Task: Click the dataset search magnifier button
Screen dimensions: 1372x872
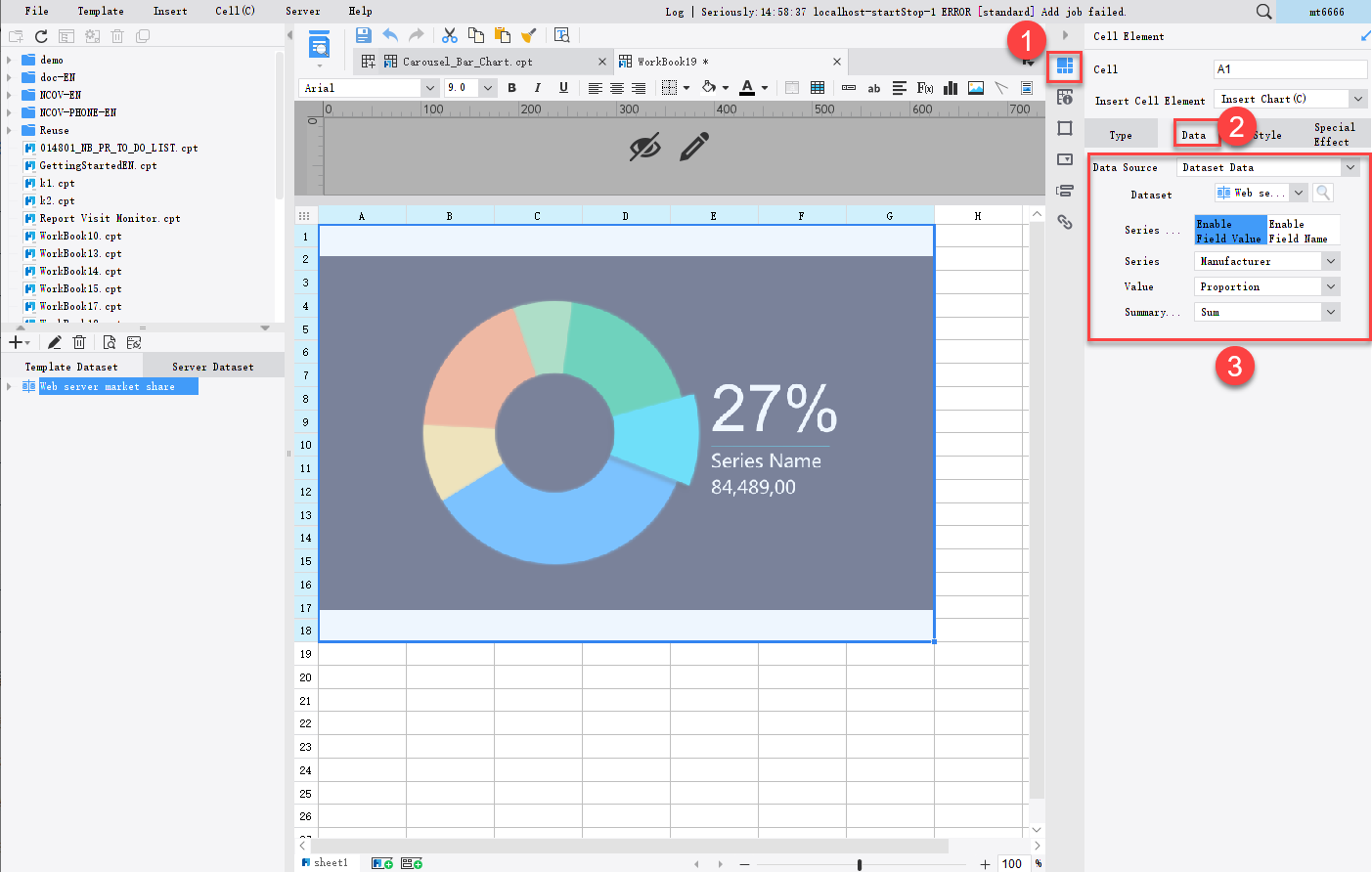Action: tap(1323, 193)
